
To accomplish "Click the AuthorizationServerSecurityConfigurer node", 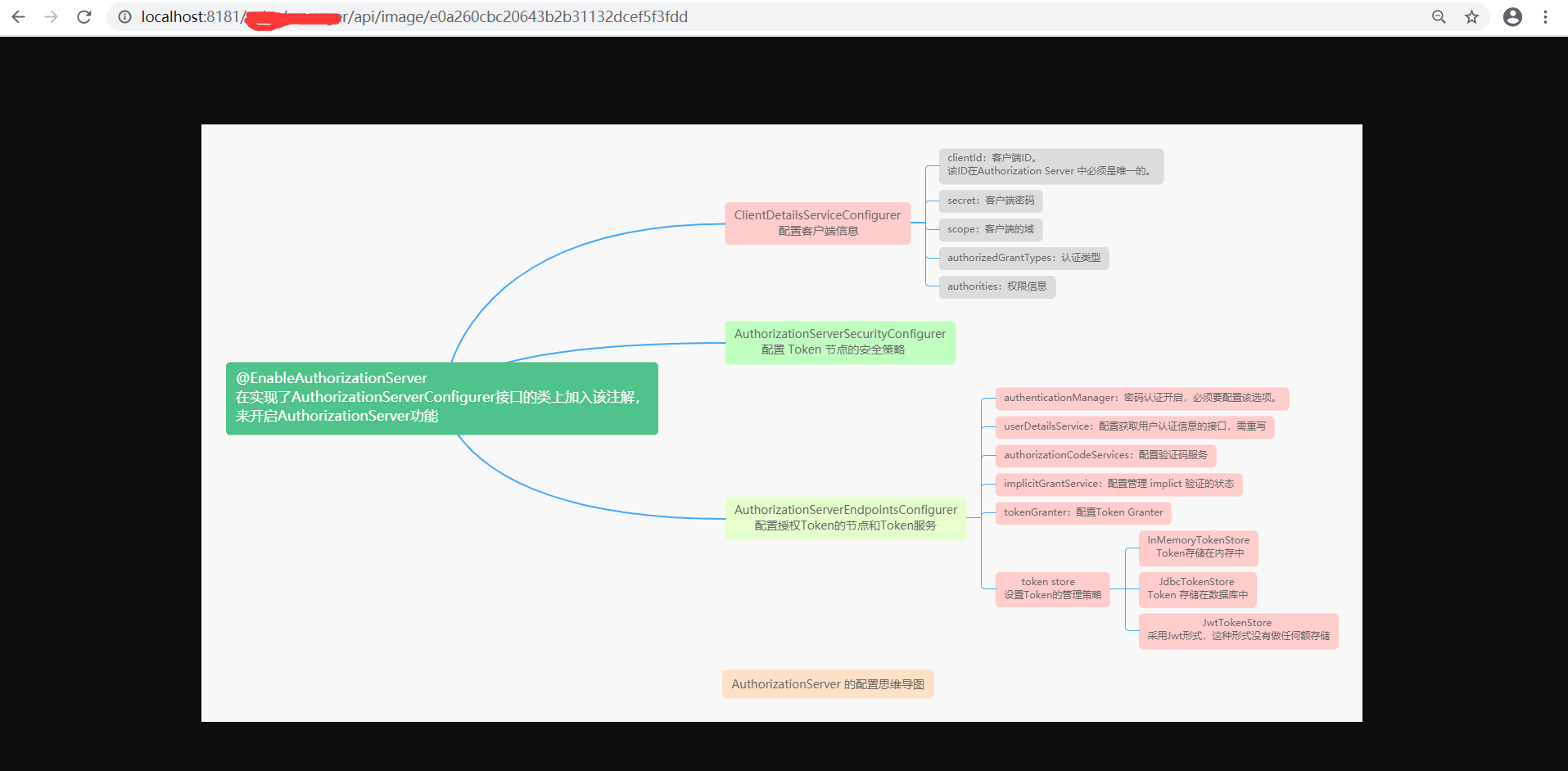I will (x=840, y=343).
